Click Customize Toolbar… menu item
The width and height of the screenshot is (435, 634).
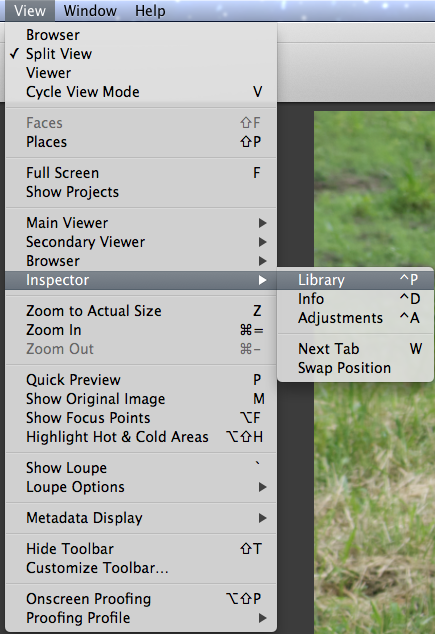141,568
